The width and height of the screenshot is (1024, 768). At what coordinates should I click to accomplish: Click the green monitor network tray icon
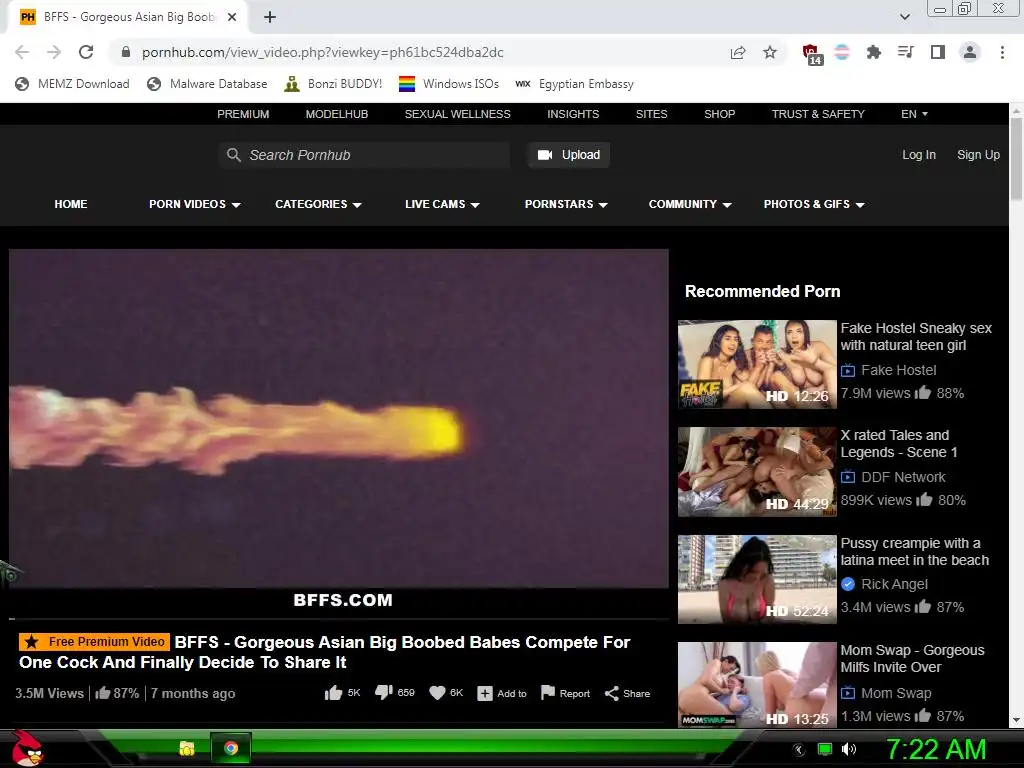point(825,749)
